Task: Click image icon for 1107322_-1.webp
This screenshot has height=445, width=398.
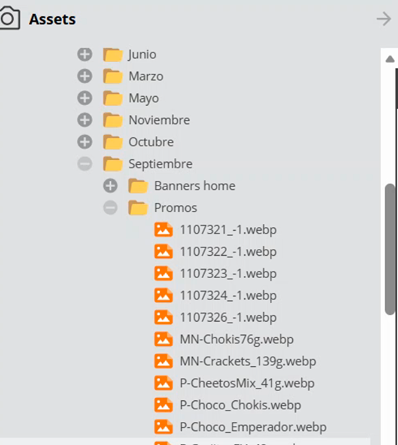Action: [x=163, y=252]
